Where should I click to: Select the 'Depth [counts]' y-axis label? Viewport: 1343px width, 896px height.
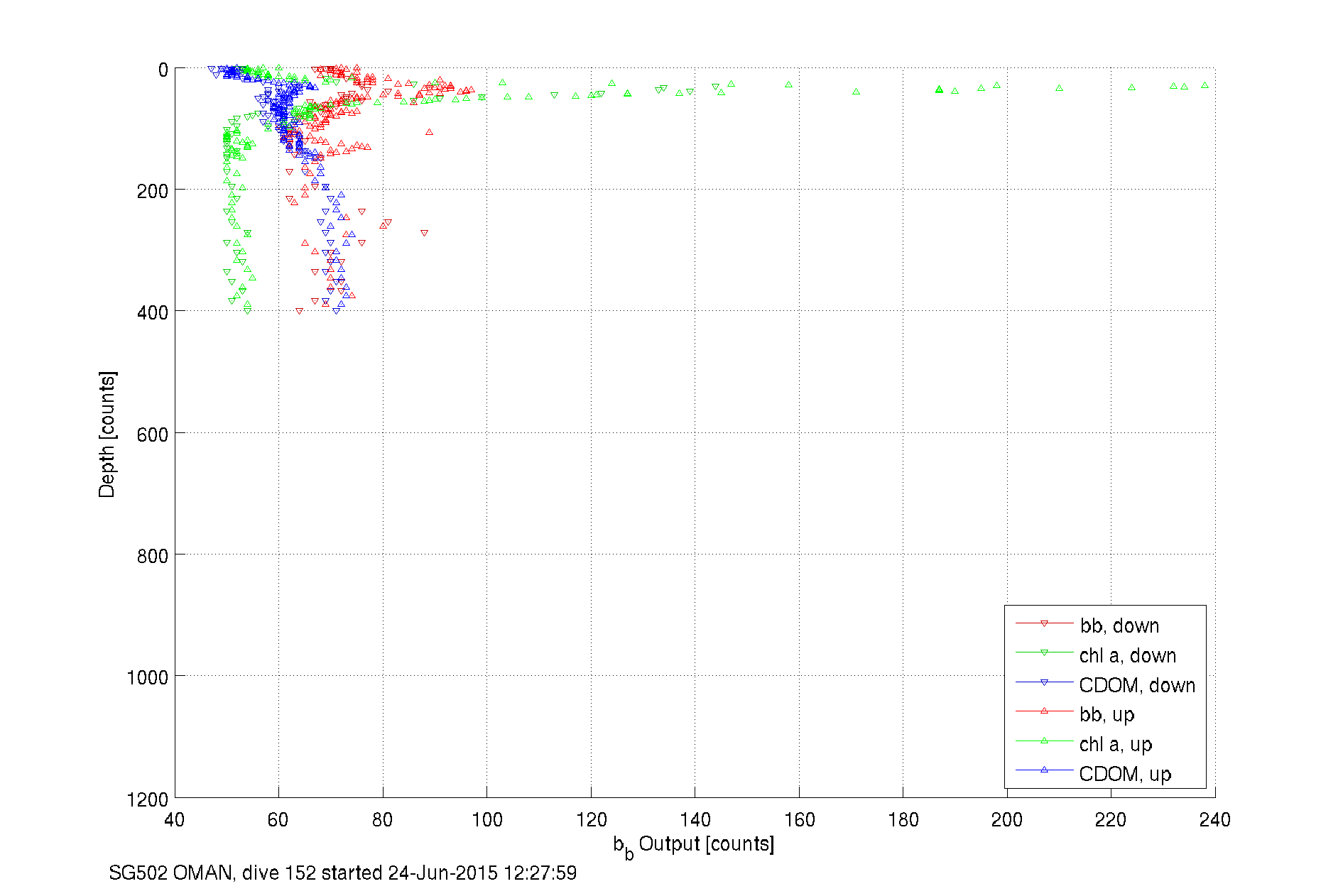pos(107,434)
